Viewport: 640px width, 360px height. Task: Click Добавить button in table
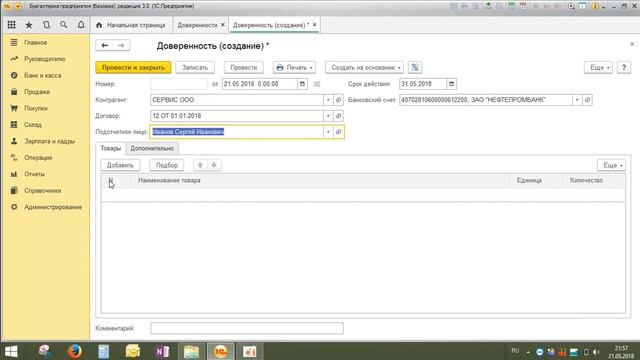tap(120, 165)
